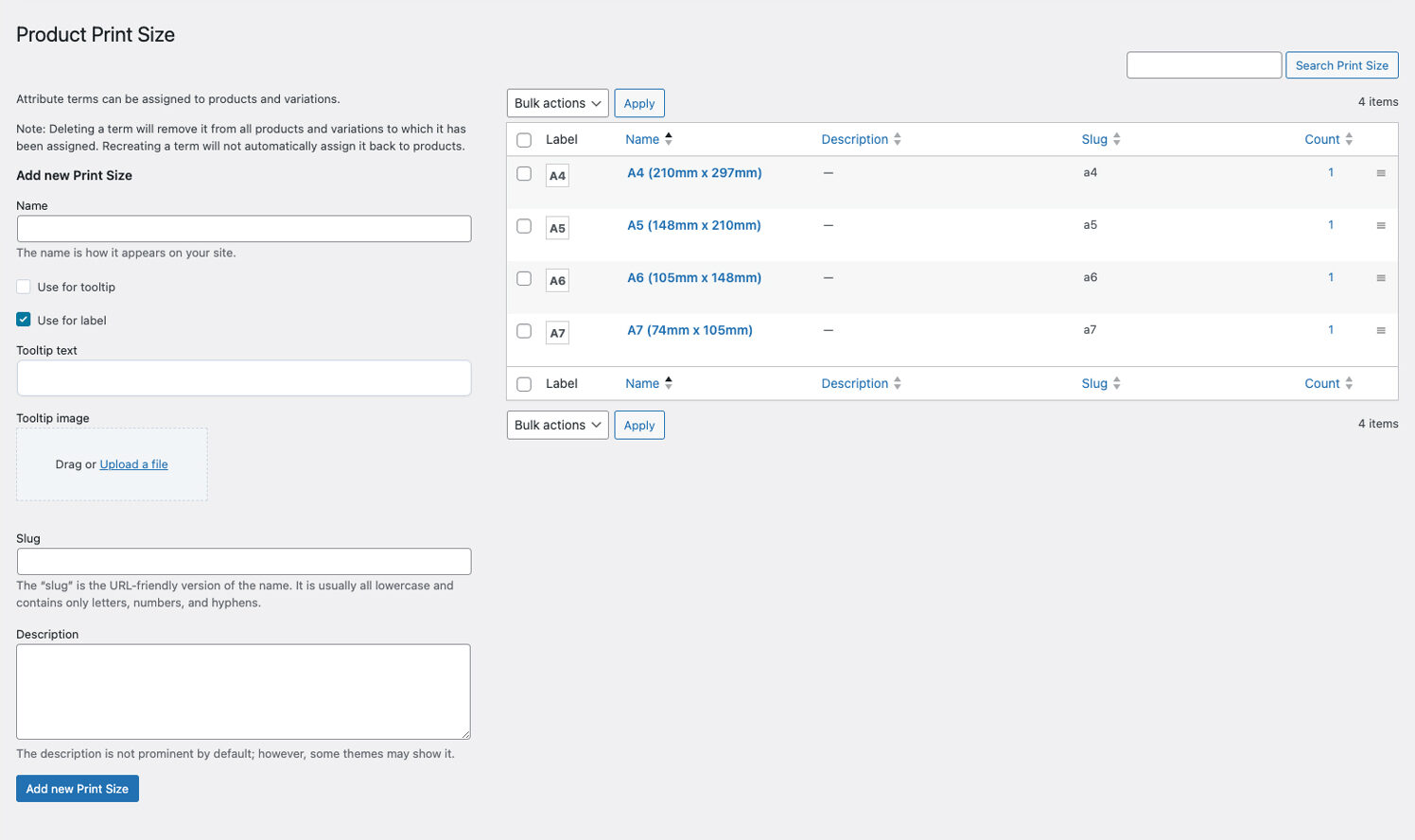Image resolution: width=1415 pixels, height=840 pixels.
Task: Click the A4 label swatch icon
Action: pos(557,176)
